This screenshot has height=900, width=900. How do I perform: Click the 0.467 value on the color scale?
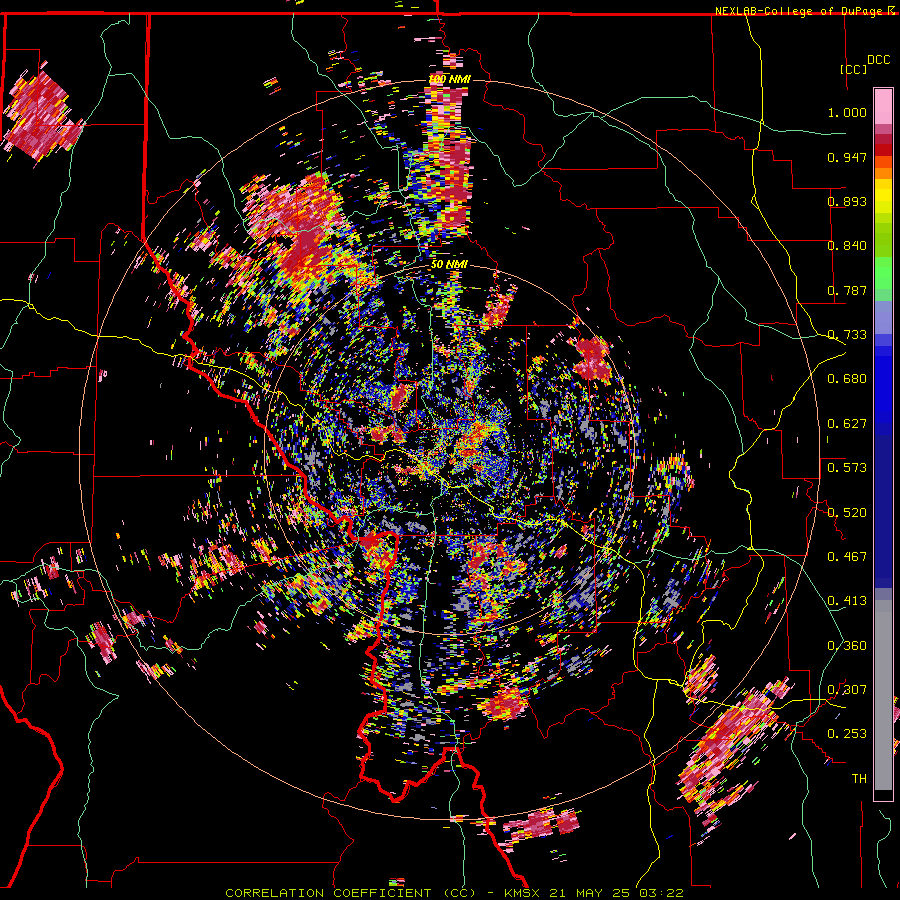pos(847,557)
